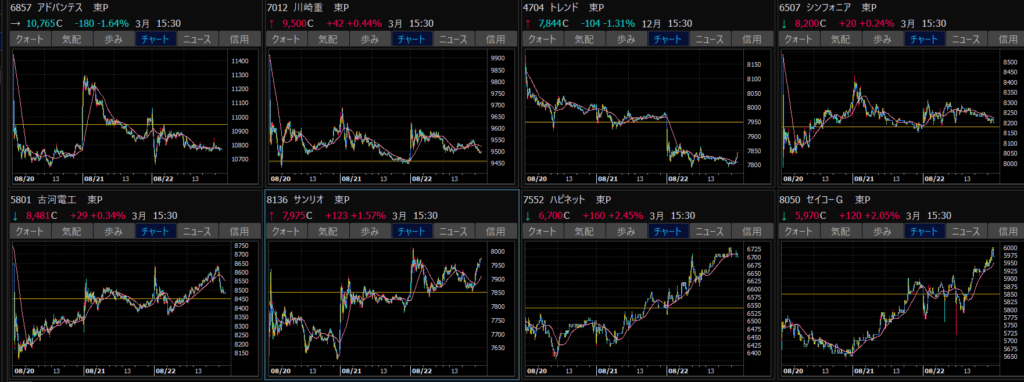This screenshot has width=1024, height=382.
Task: Switch to 気配 tab for セイコーG
Action: pos(840,231)
